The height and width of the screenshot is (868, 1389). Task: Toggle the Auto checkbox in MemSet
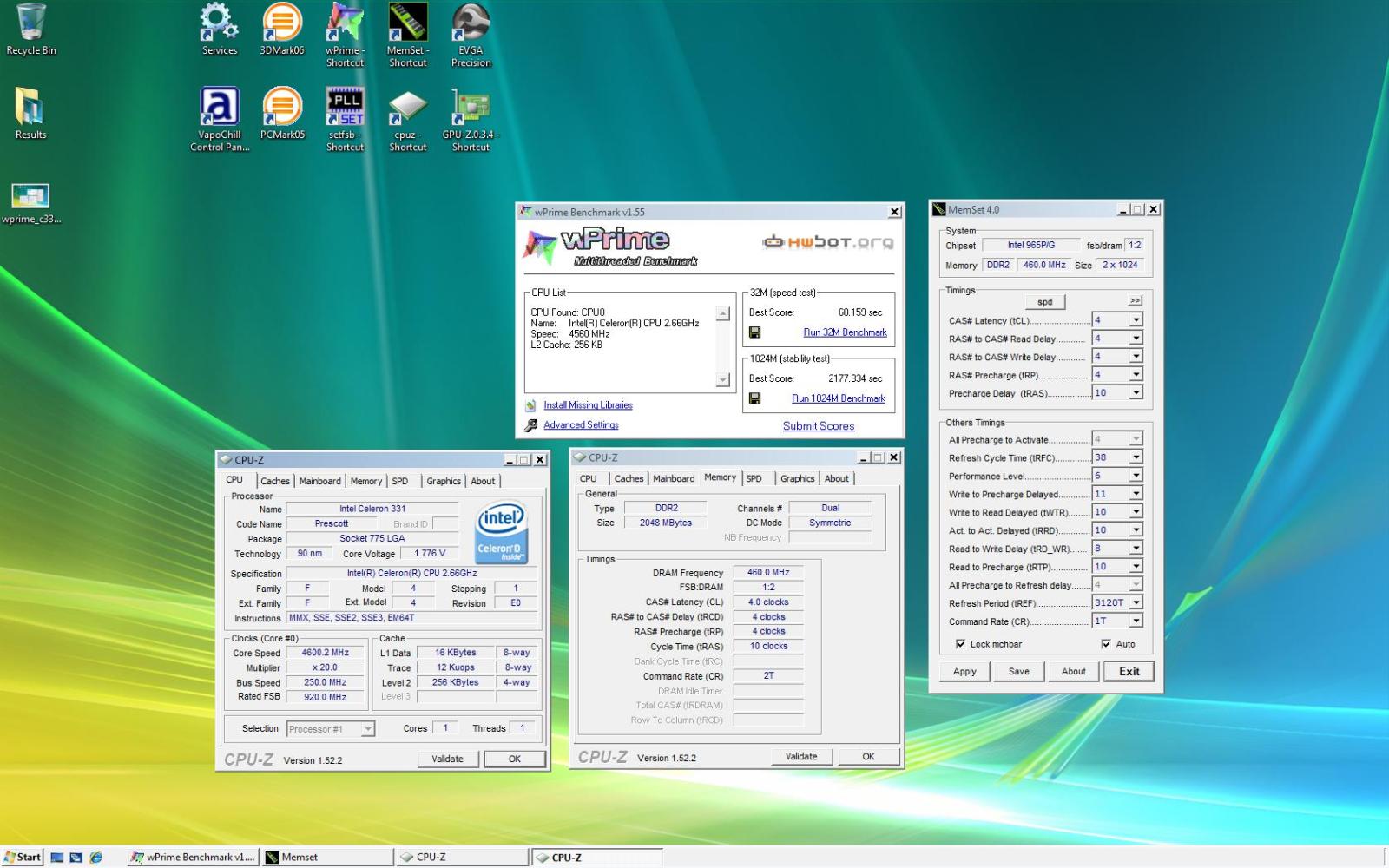1106,644
